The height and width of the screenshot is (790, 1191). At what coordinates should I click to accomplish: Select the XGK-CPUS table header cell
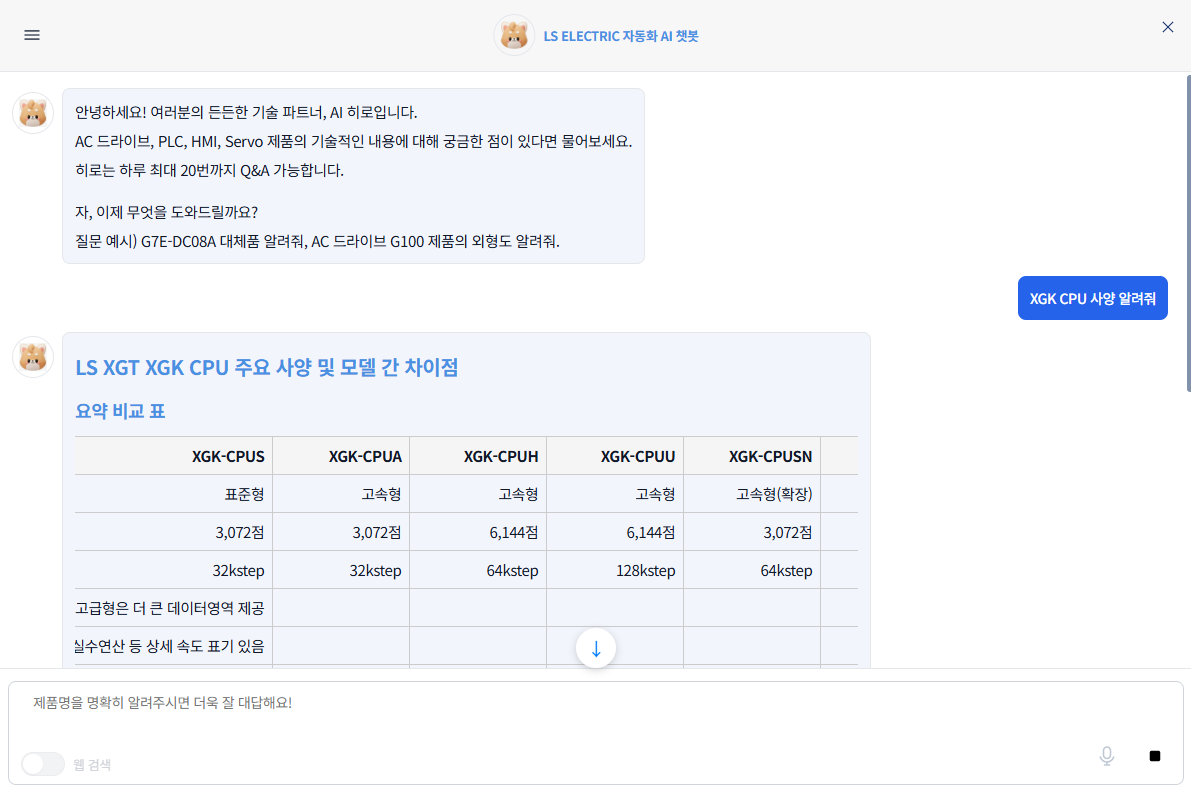click(229, 456)
